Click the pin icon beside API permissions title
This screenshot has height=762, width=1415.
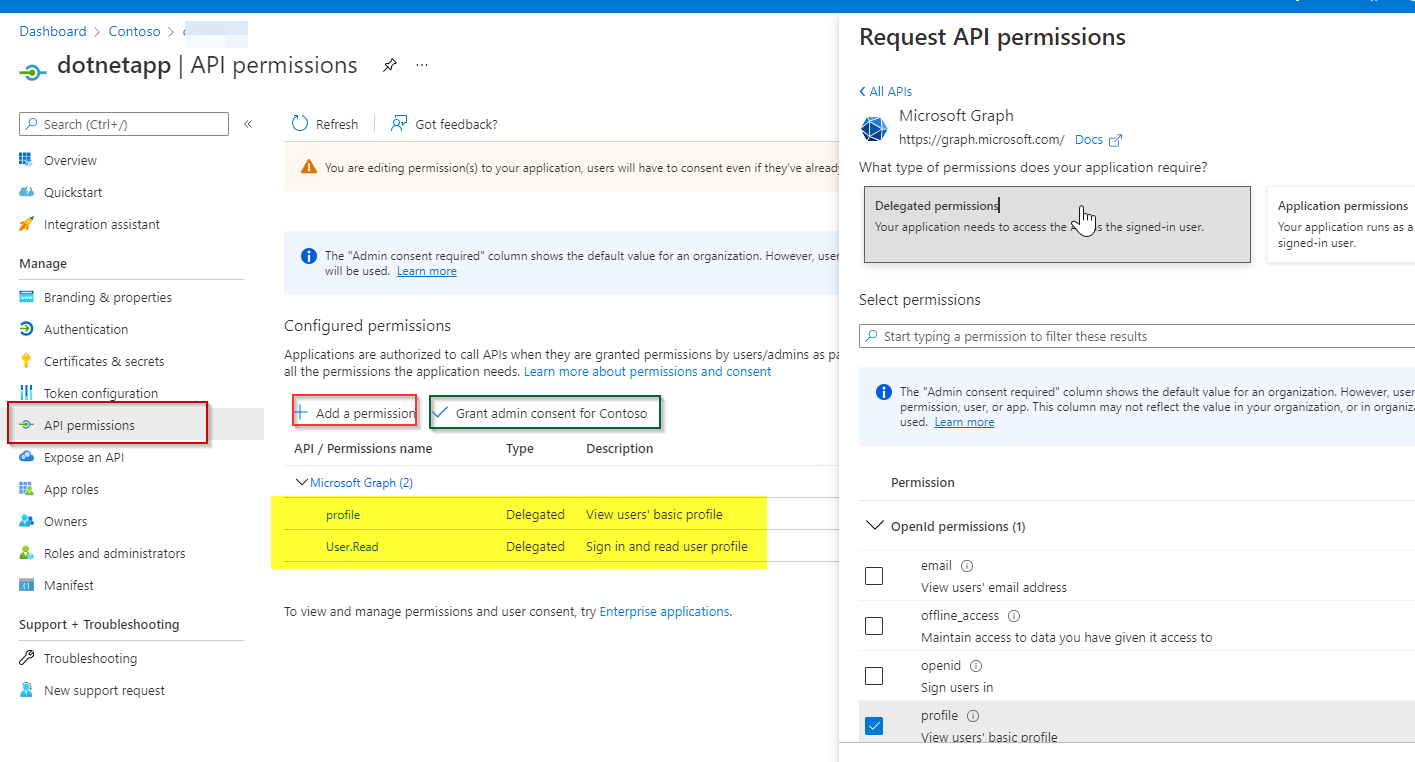(x=390, y=65)
